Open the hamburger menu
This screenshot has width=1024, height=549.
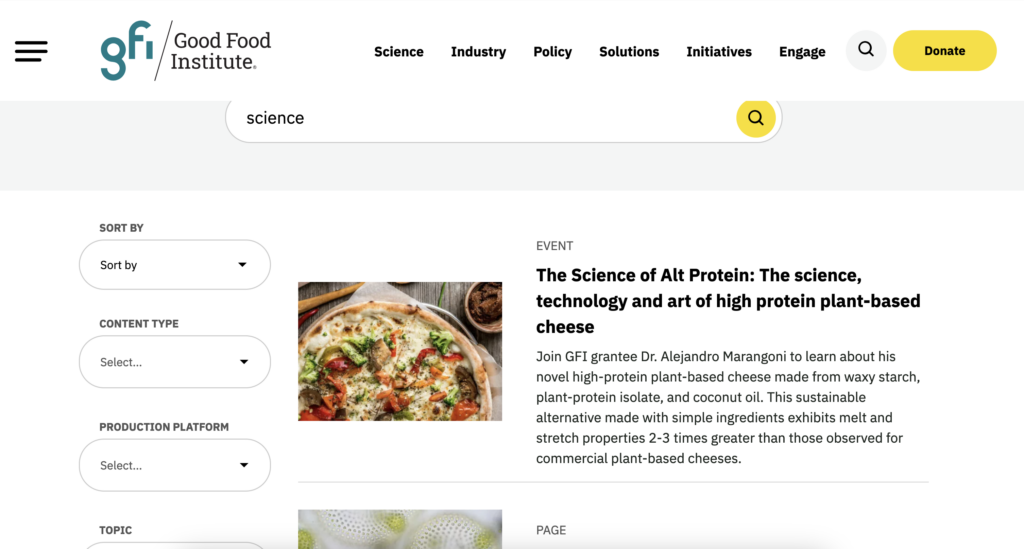31,51
